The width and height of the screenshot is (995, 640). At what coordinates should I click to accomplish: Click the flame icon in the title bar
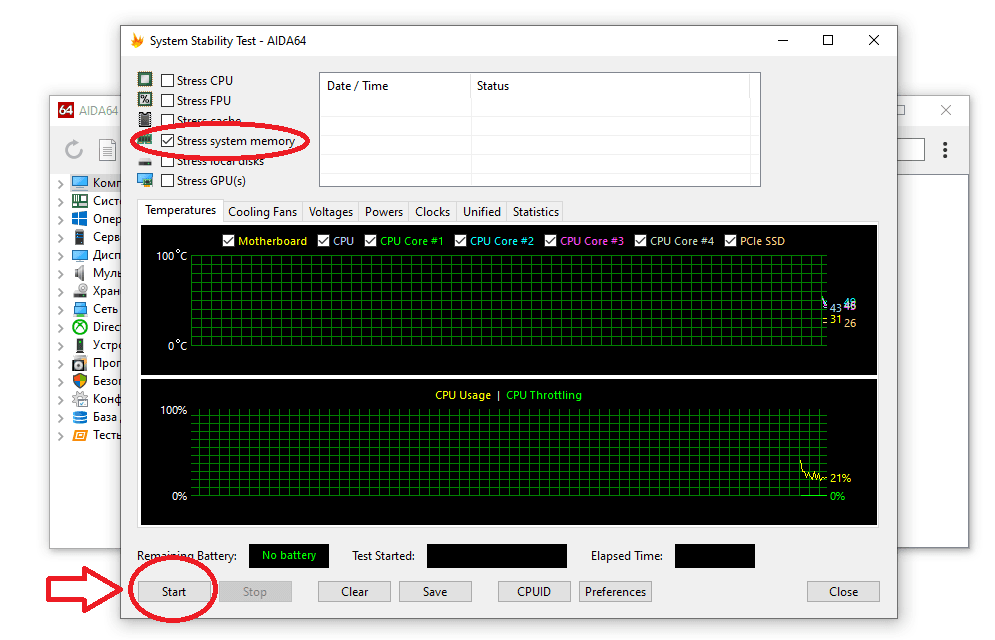pos(137,41)
